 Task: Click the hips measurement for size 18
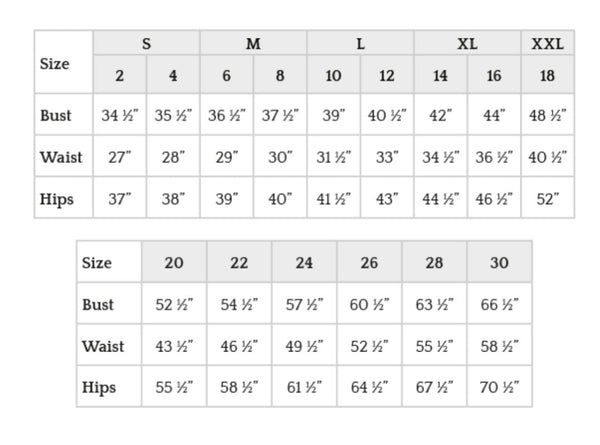548,199
